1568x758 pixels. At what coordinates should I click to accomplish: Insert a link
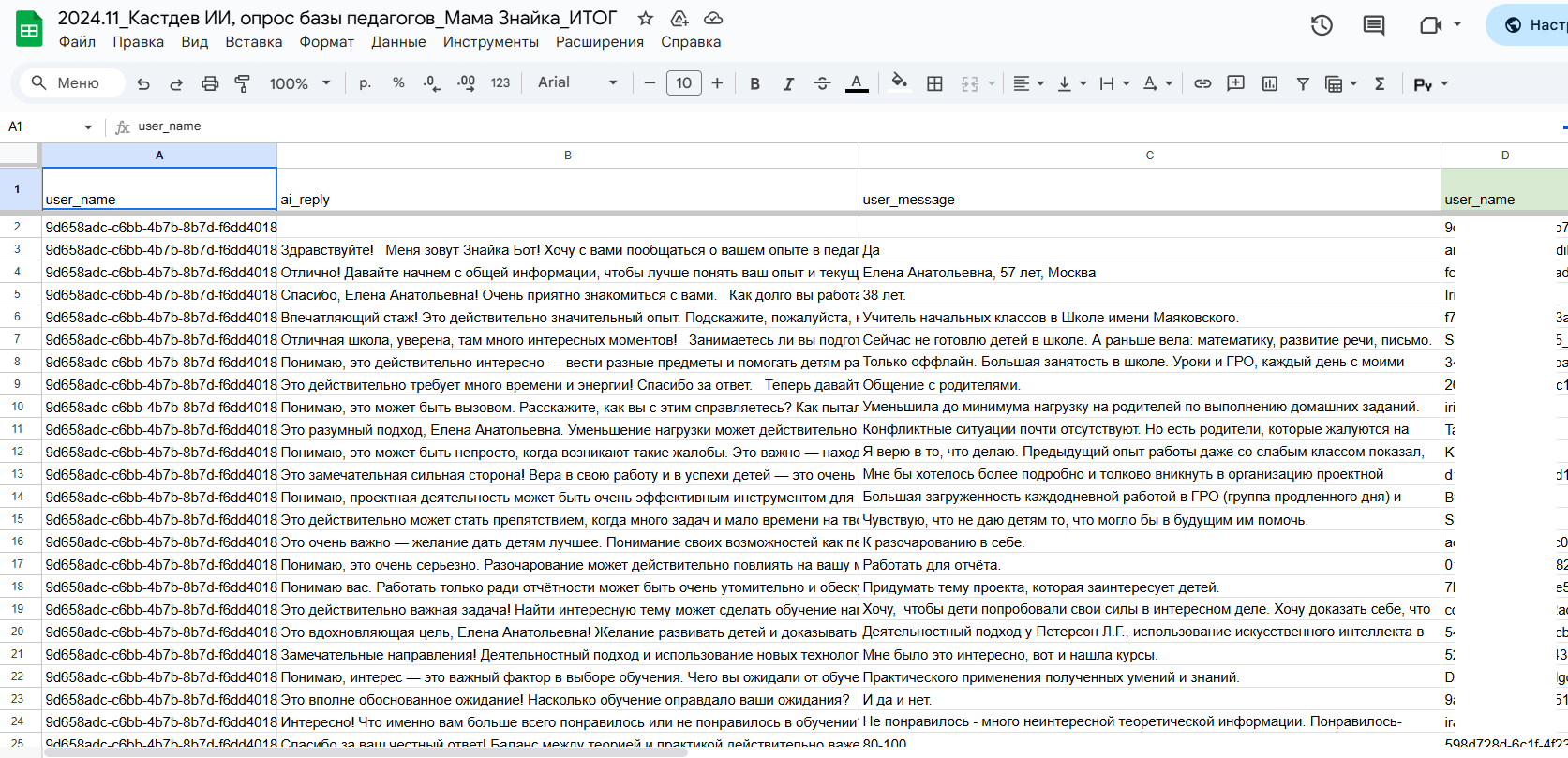(x=1202, y=83)
